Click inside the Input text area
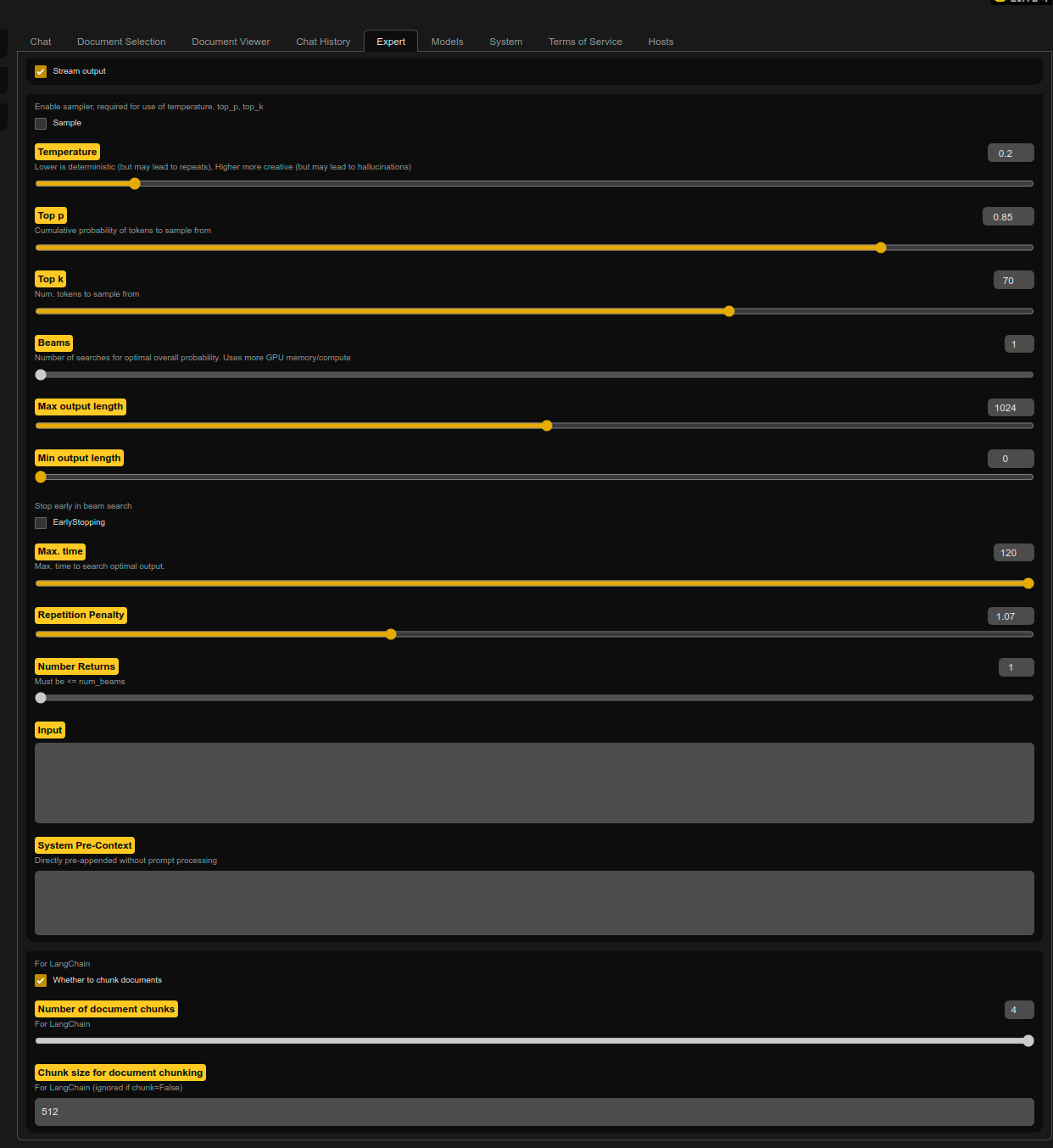This screenshot has width=1053, height=1148. [534, 782]
